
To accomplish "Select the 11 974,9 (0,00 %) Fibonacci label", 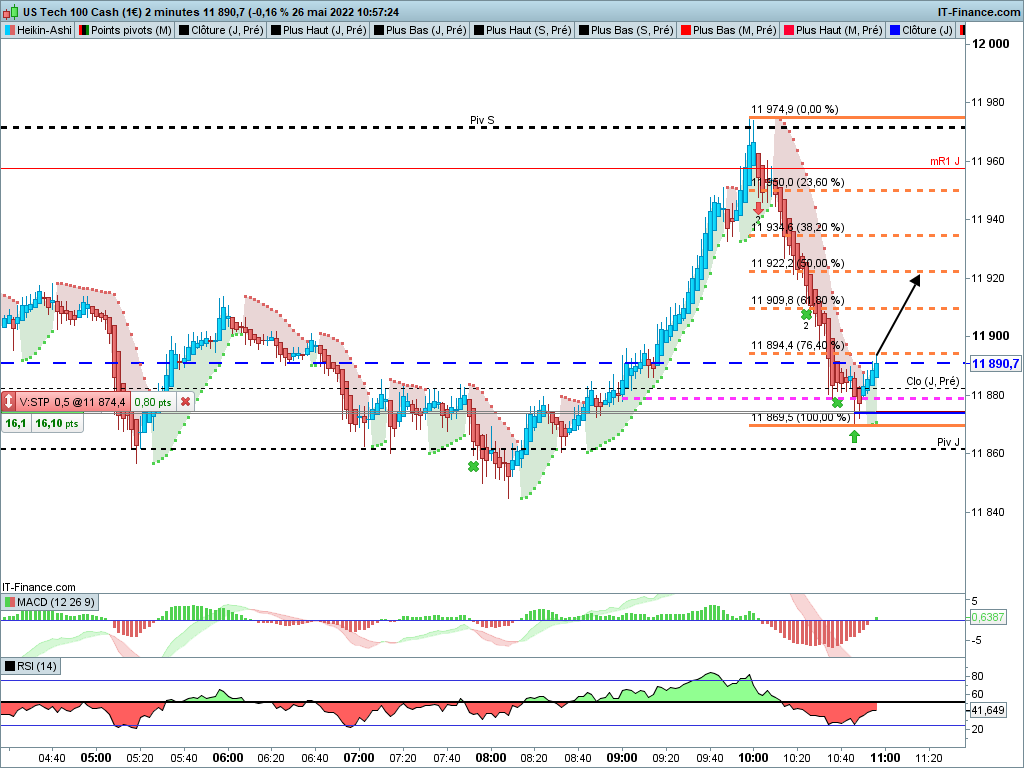I will 794,109.
